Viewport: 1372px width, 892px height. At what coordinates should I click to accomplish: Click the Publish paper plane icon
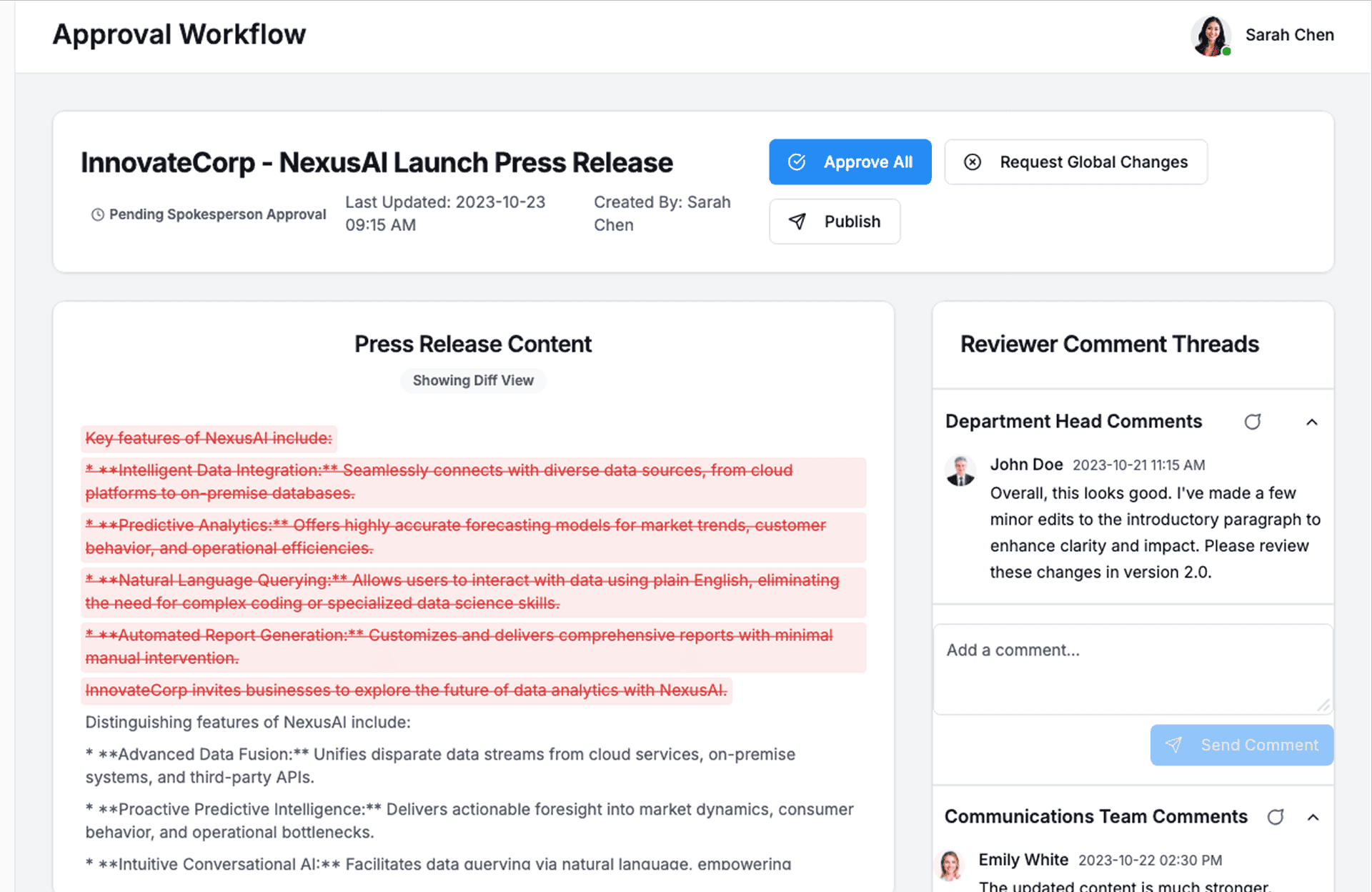(797, 222)
